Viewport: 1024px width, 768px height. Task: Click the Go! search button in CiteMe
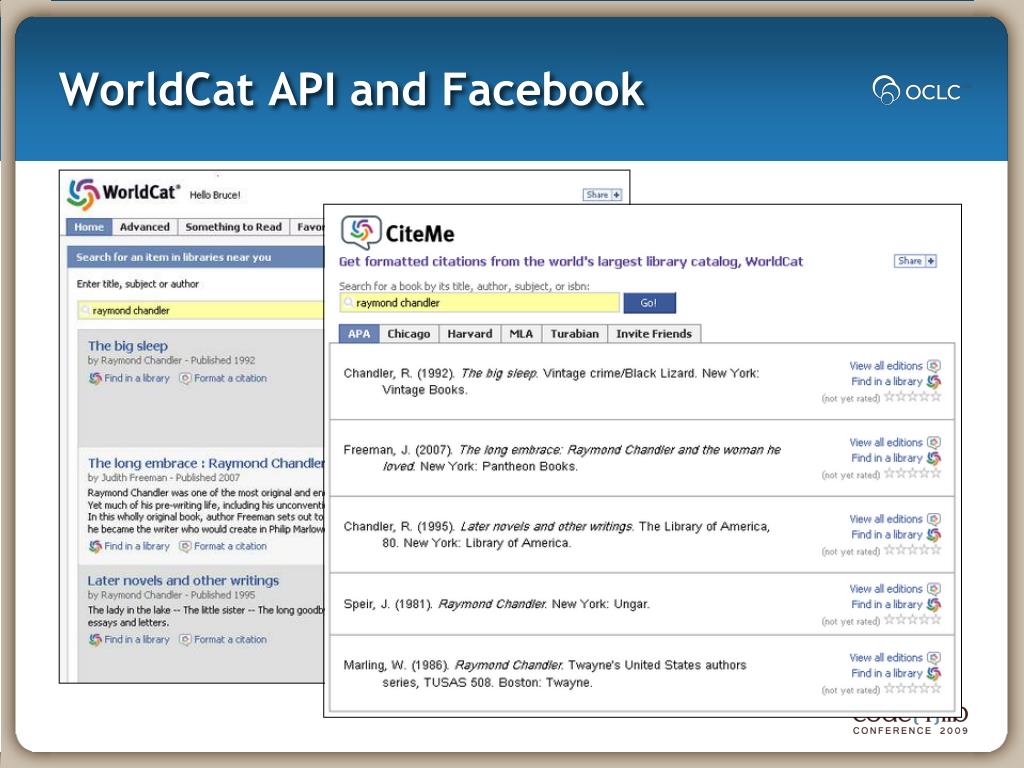point(649,303)
